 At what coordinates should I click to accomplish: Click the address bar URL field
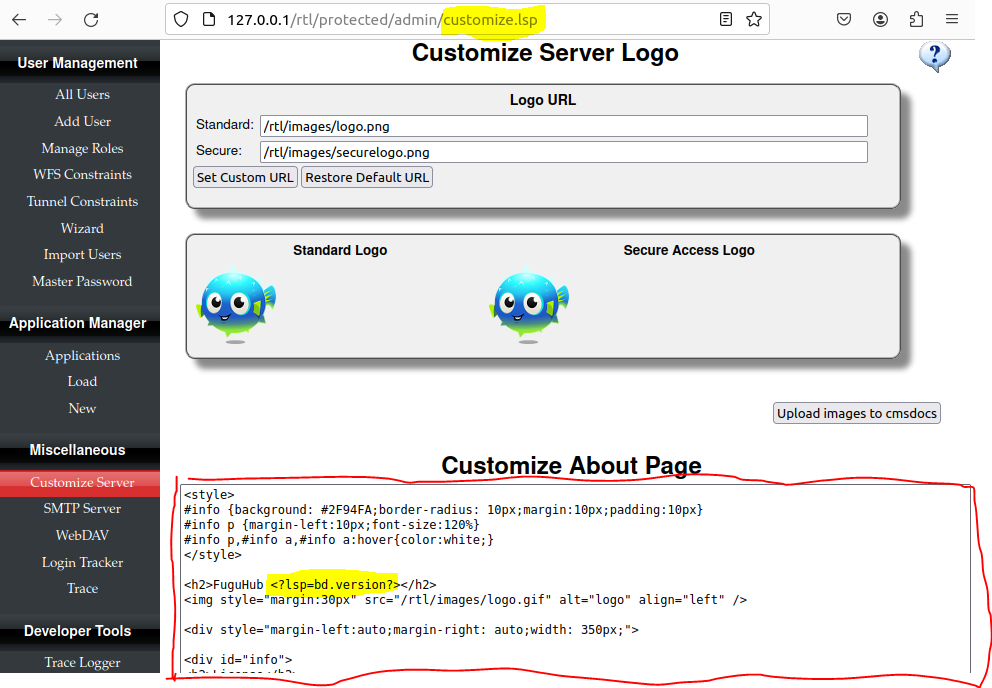(x=468, y=20)
